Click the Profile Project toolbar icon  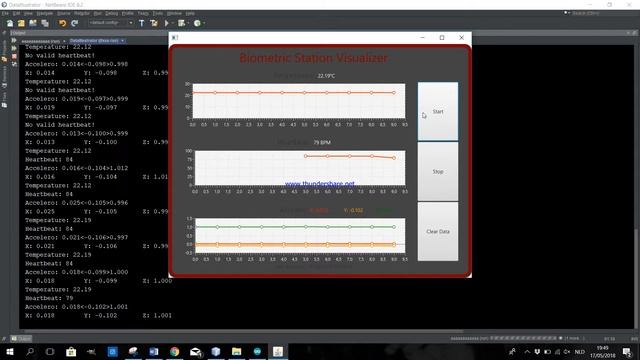point(197,23)
